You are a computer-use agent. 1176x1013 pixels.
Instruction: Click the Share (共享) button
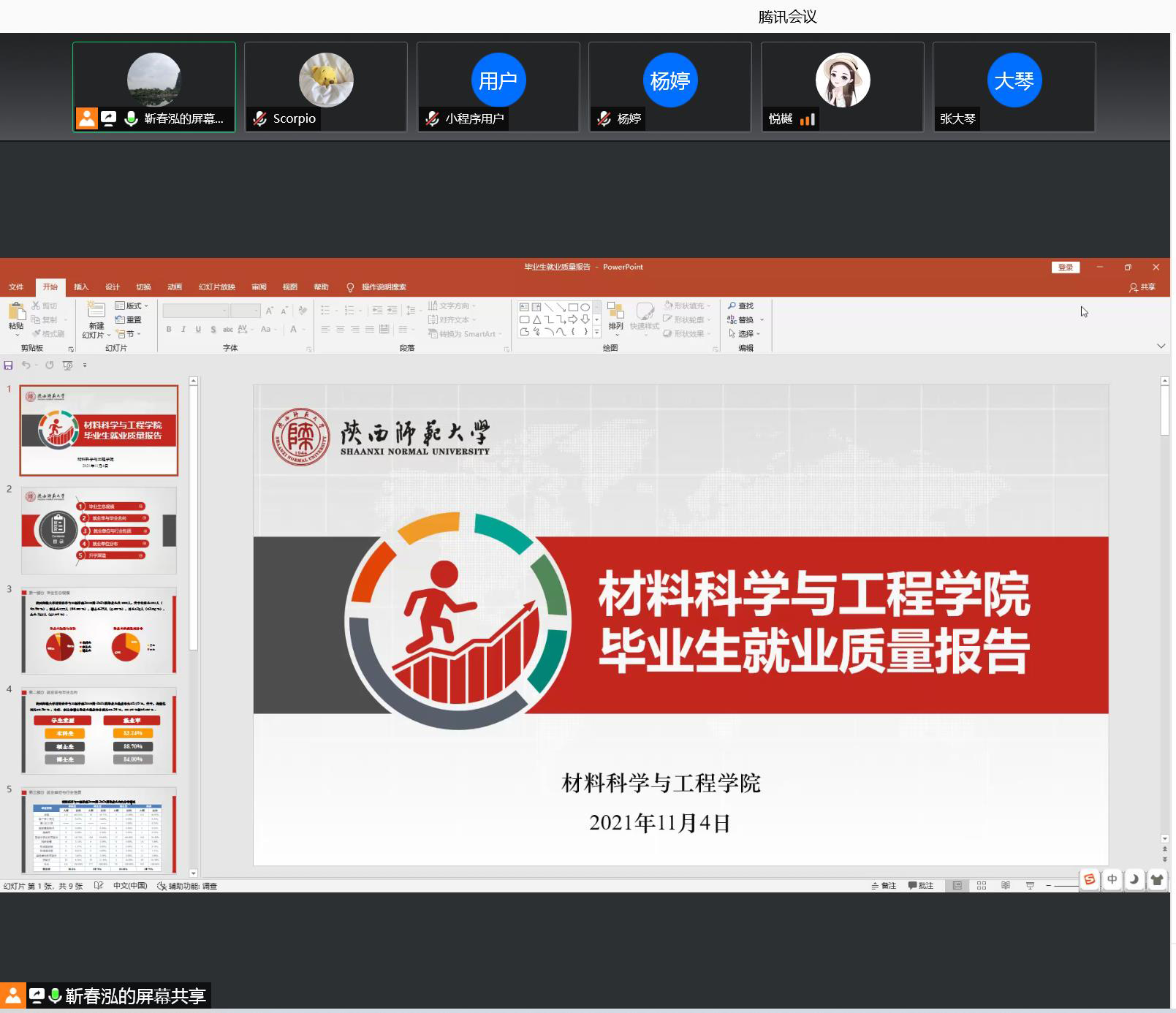click(x=1142, y=287)
